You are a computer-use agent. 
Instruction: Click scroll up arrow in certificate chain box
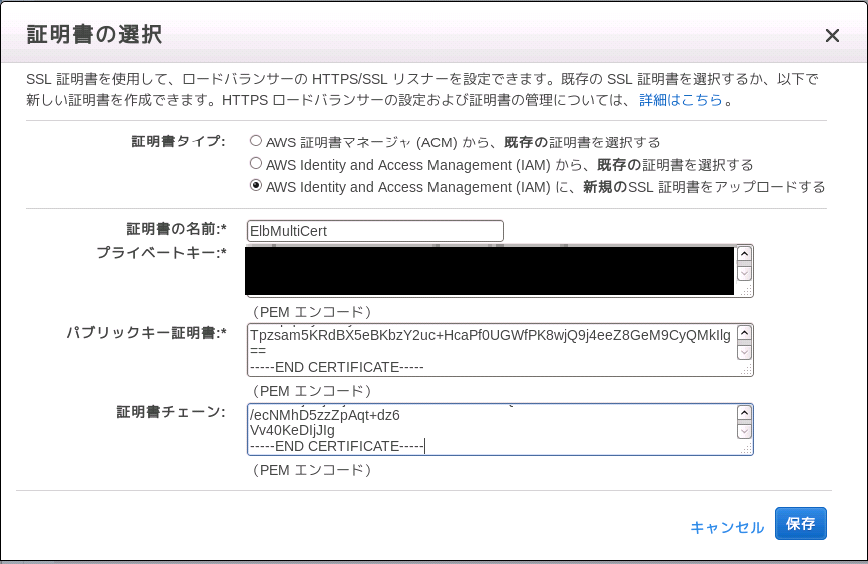(744, 413)
